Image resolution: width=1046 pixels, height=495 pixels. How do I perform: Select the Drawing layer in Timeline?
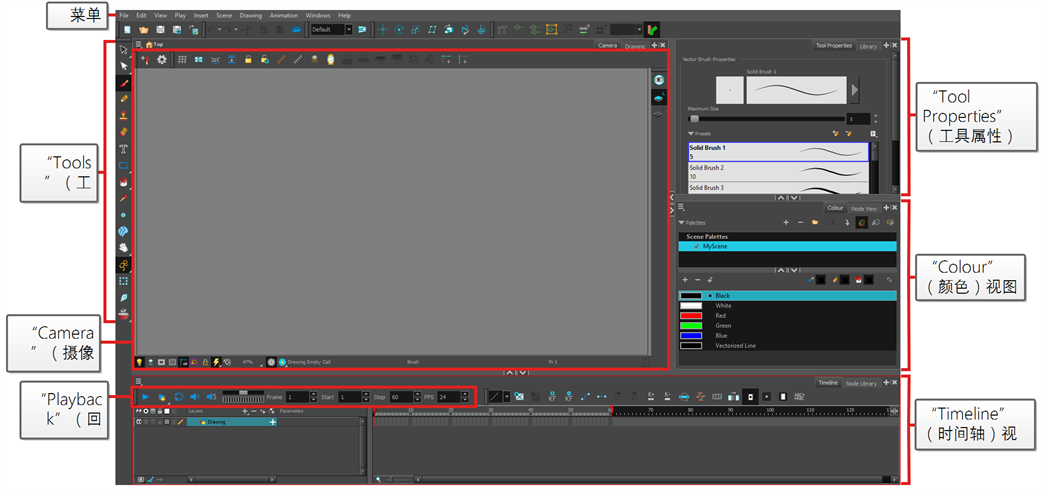(231, 422)
